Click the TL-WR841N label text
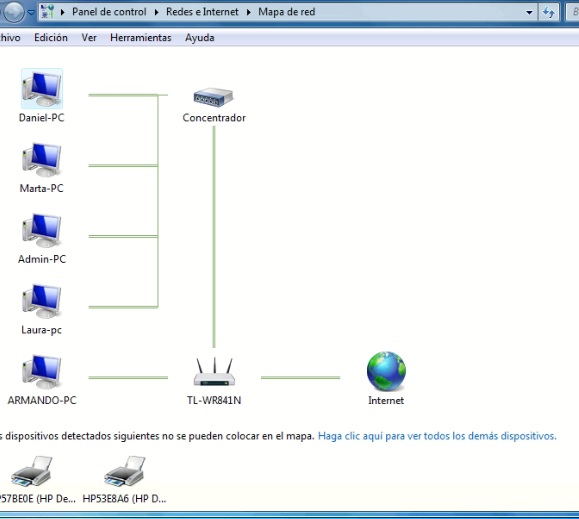The image size is (579, 519). click(214, 401)
